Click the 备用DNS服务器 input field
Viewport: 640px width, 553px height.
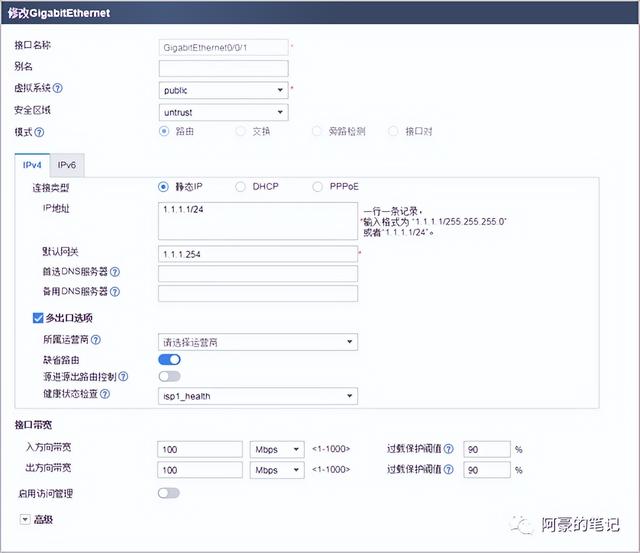(x=258, y=293)
